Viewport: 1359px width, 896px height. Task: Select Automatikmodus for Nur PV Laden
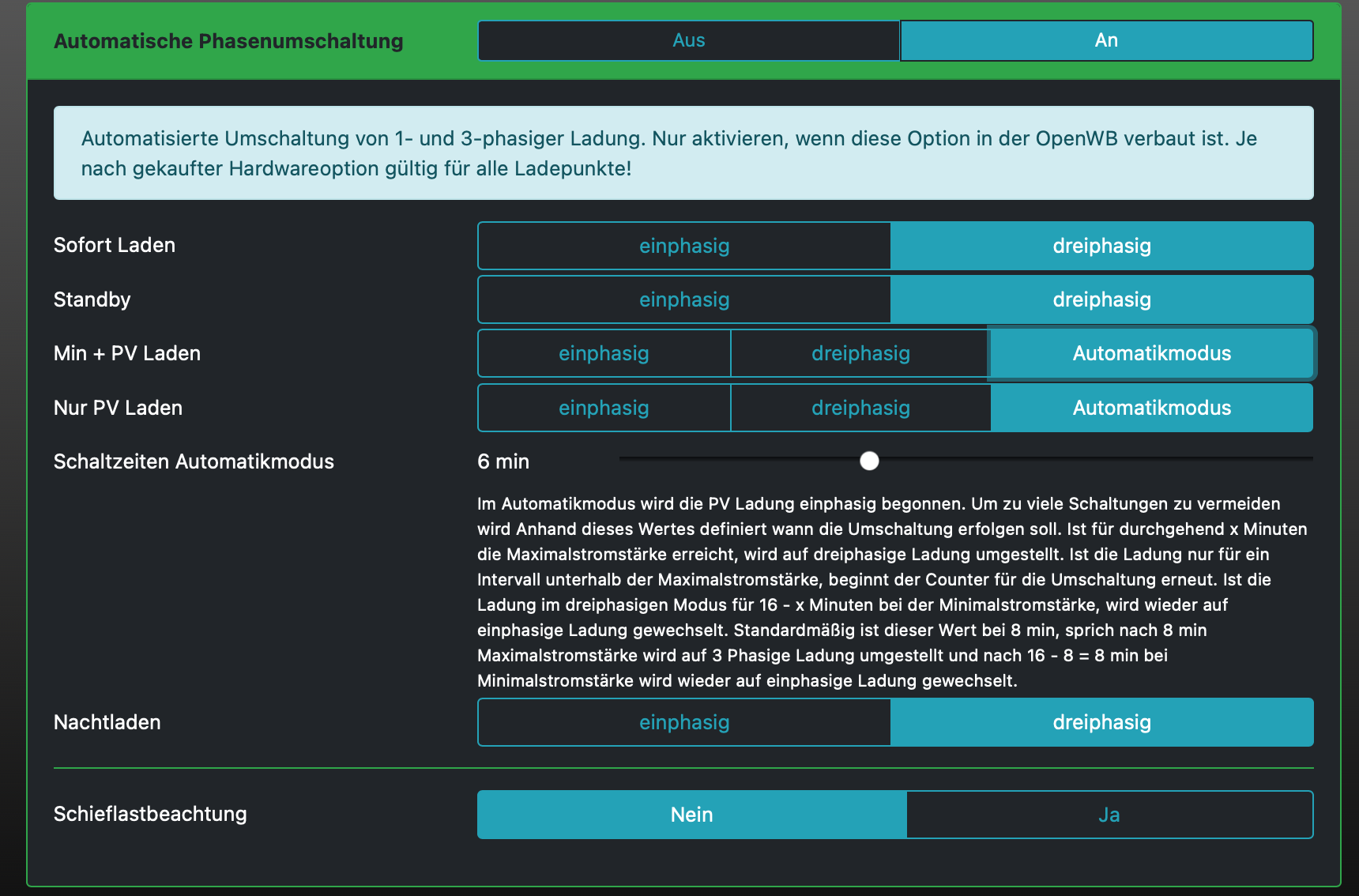[1151, 408]
